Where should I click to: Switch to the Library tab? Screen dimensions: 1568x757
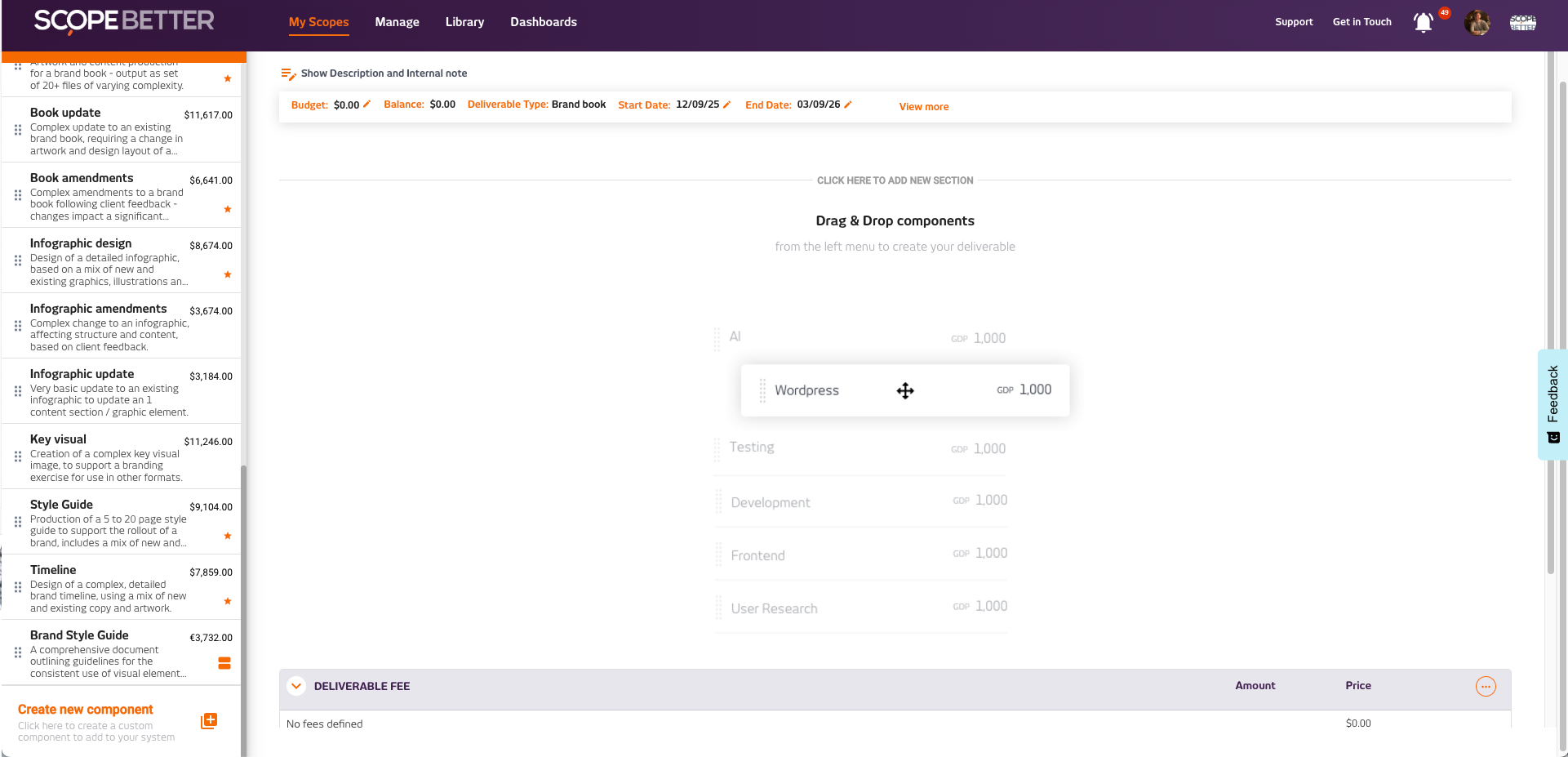(464, 22)
